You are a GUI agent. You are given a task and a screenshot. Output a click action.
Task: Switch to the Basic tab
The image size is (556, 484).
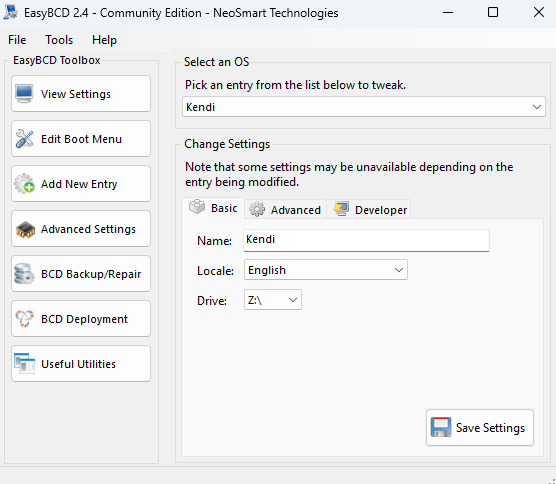tap(213, 208)
